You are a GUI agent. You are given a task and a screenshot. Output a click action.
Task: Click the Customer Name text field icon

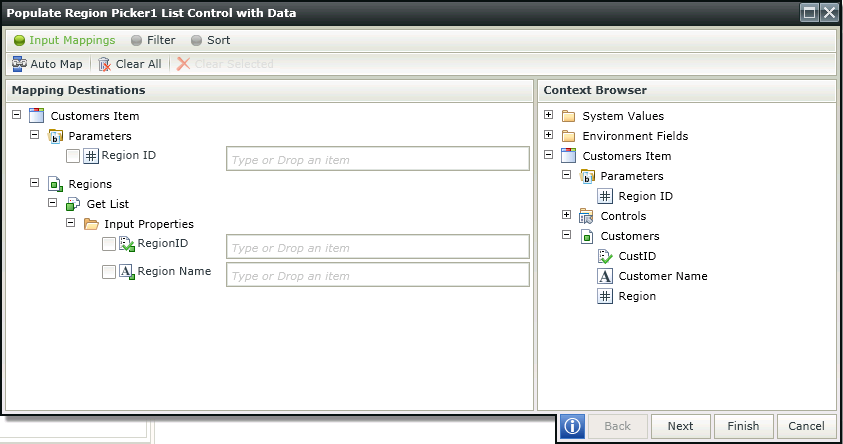(605, 276)
